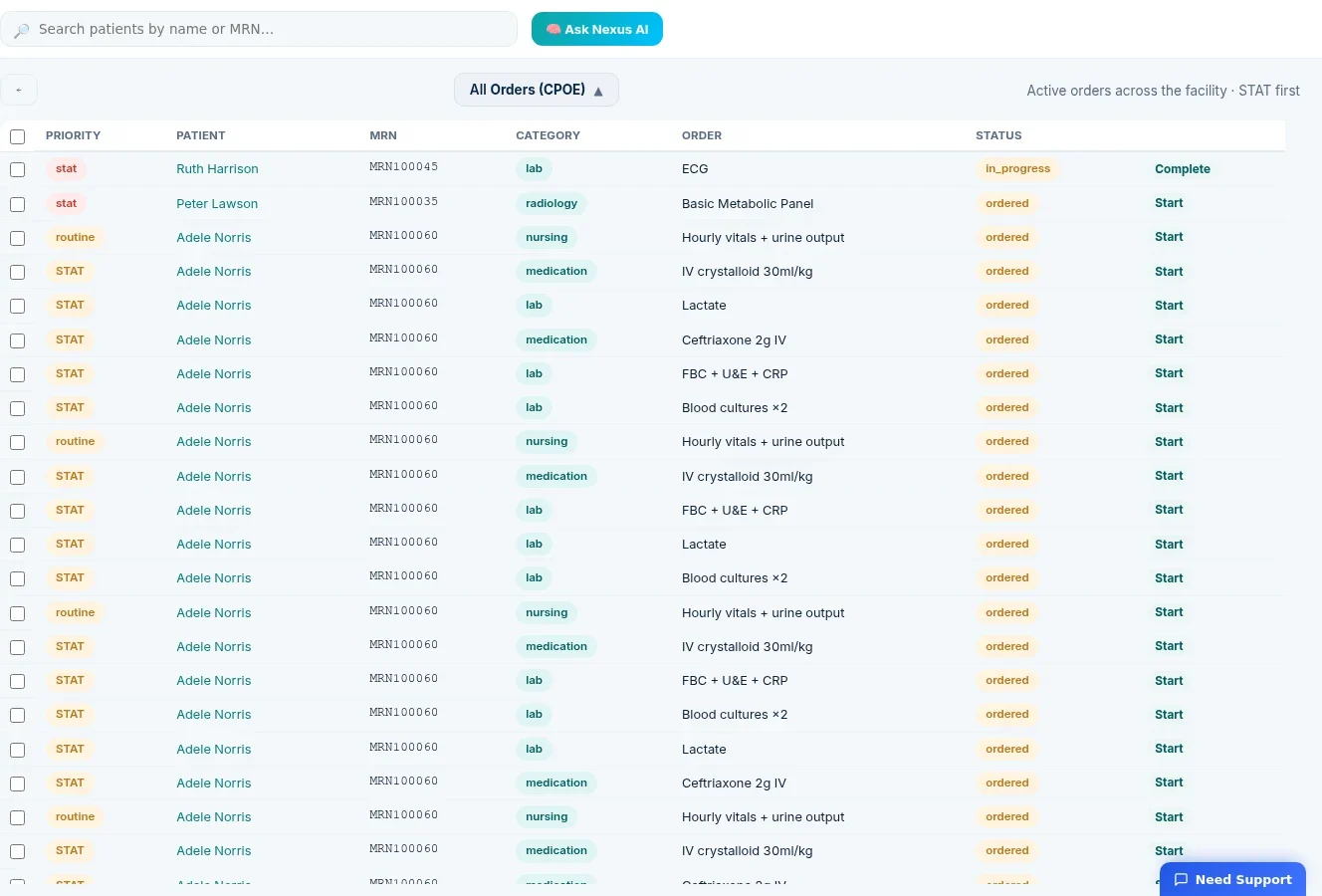Open Ask Nexus AI assistant

pyautogui.click(x=597, y=29)
